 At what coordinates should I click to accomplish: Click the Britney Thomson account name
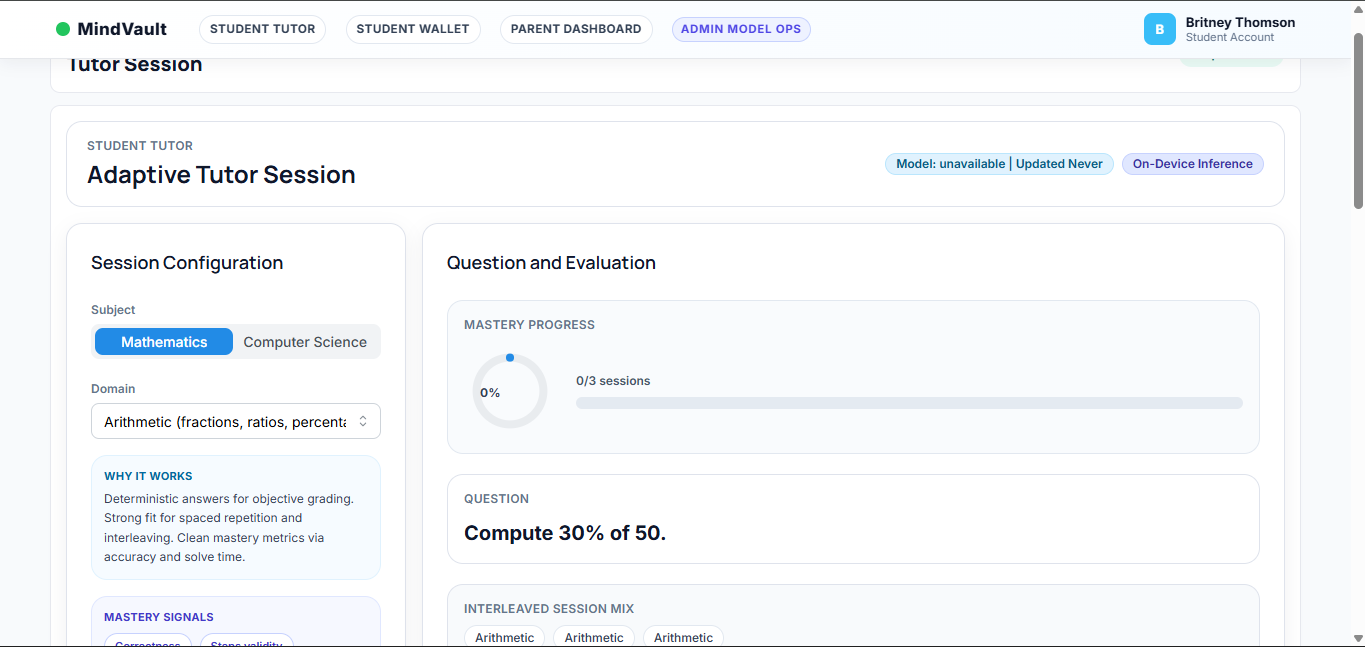click(x=1240, y=22)
